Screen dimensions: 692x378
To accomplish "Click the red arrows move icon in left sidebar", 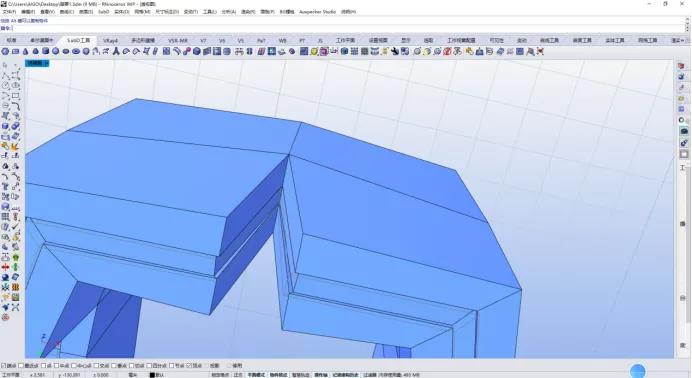I will coord(5,267).
